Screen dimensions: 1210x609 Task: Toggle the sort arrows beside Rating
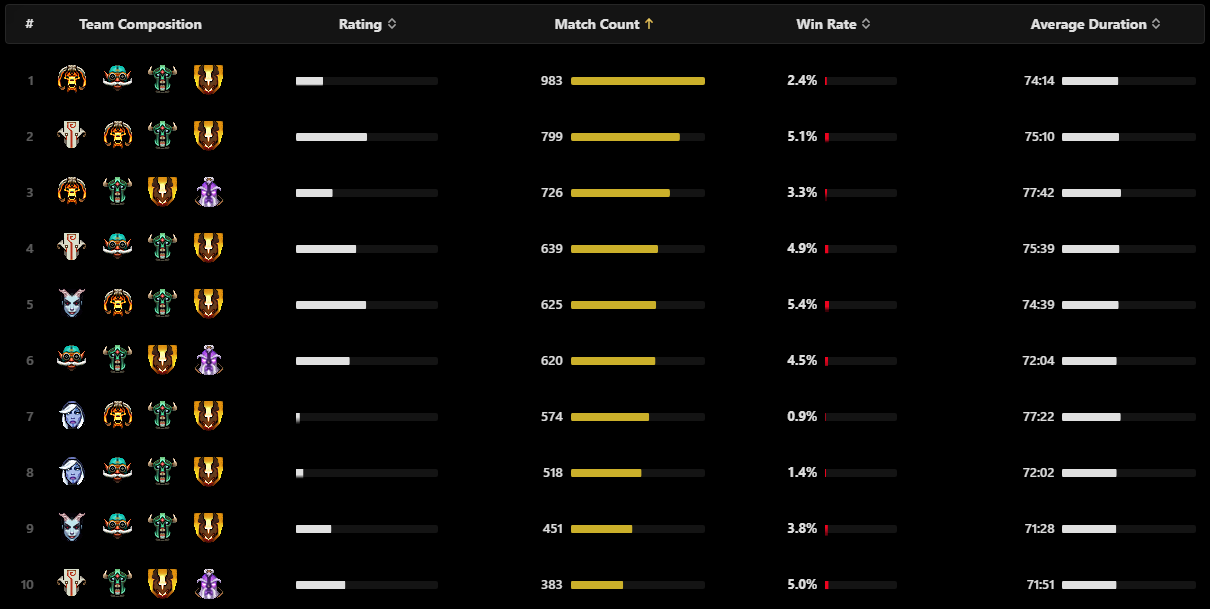[392, 24]
